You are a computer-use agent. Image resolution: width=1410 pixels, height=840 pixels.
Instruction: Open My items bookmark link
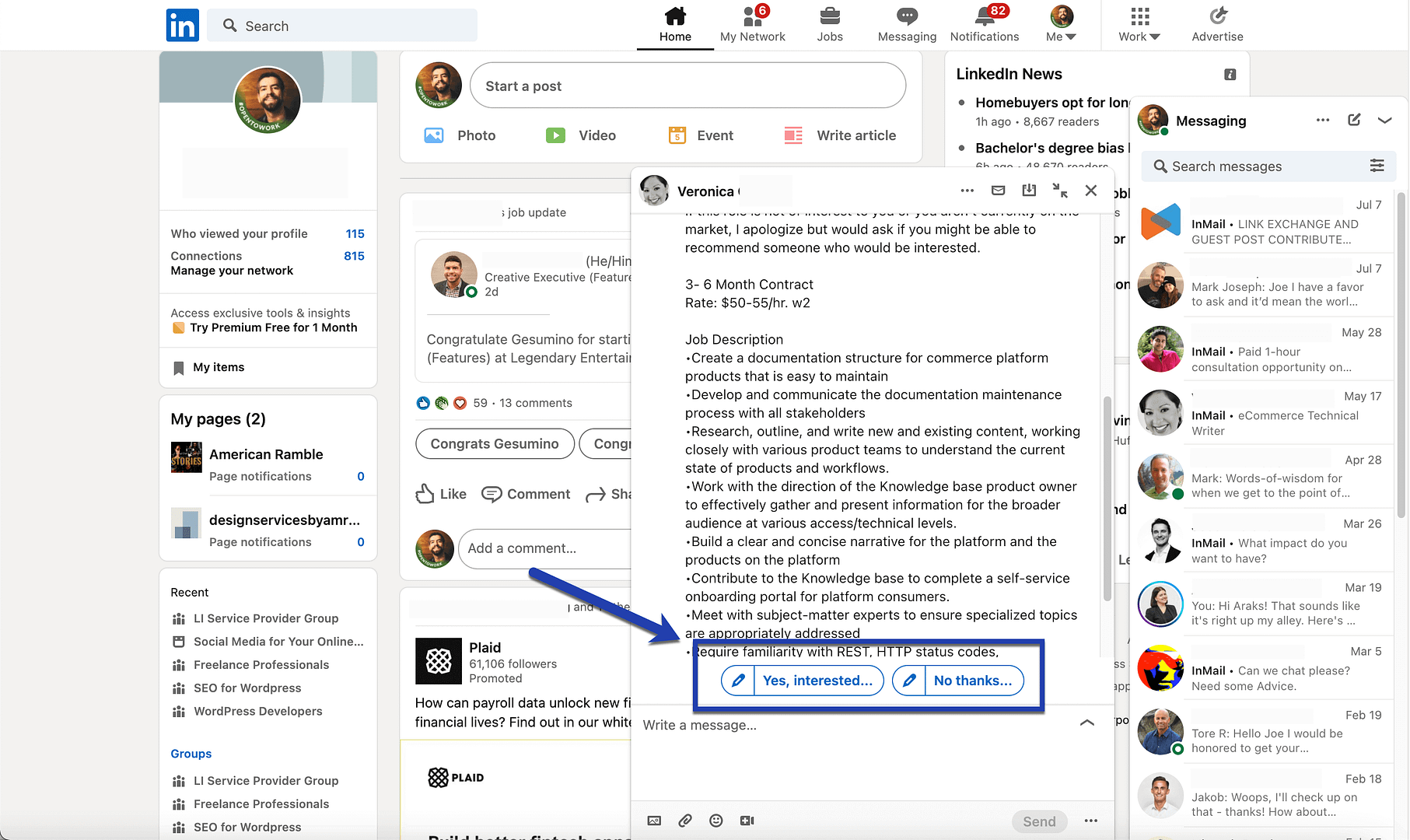208,367
